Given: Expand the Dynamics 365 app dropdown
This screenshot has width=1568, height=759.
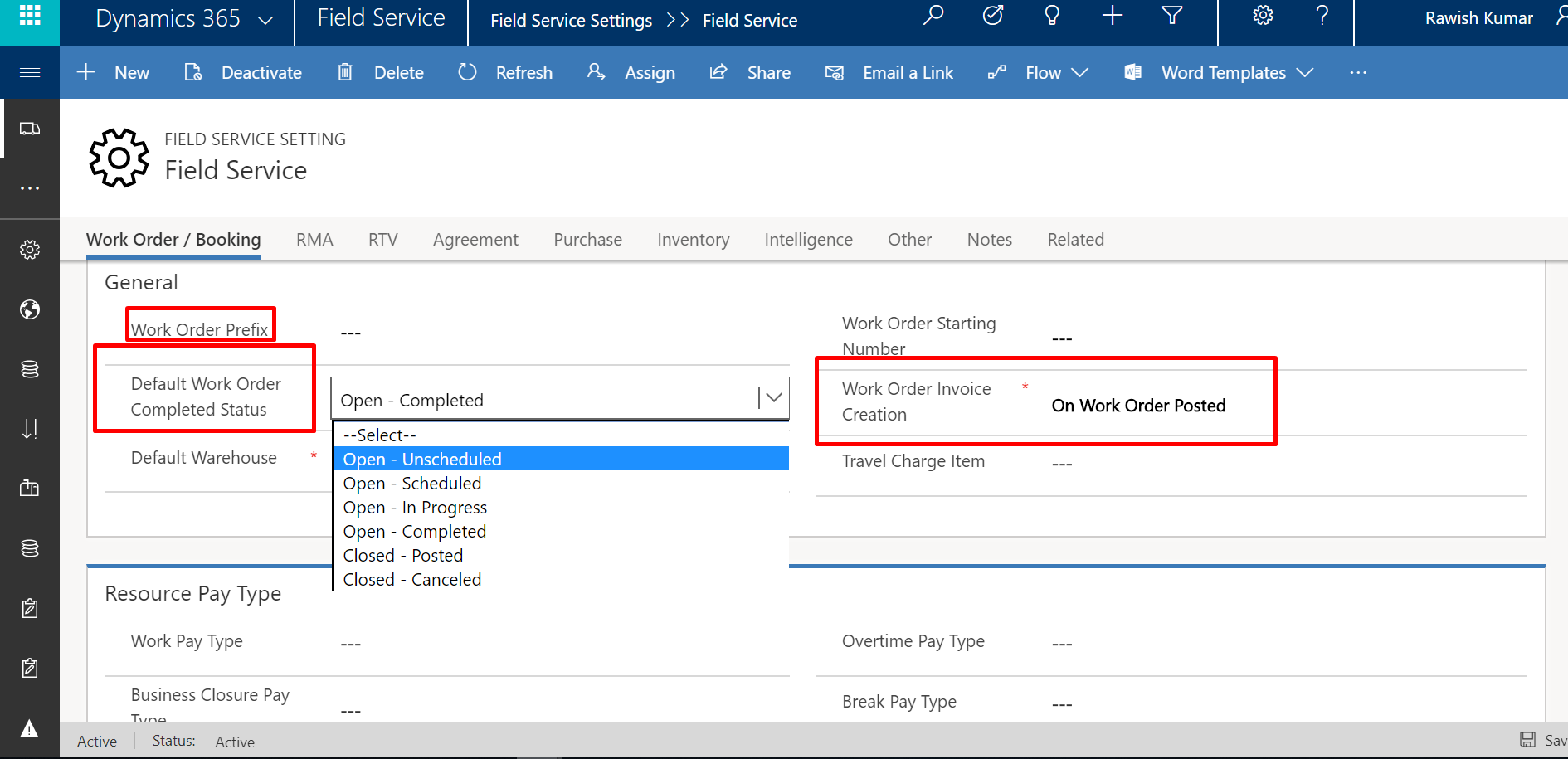Looking at the screenshot, I should [x=265, y=20].
